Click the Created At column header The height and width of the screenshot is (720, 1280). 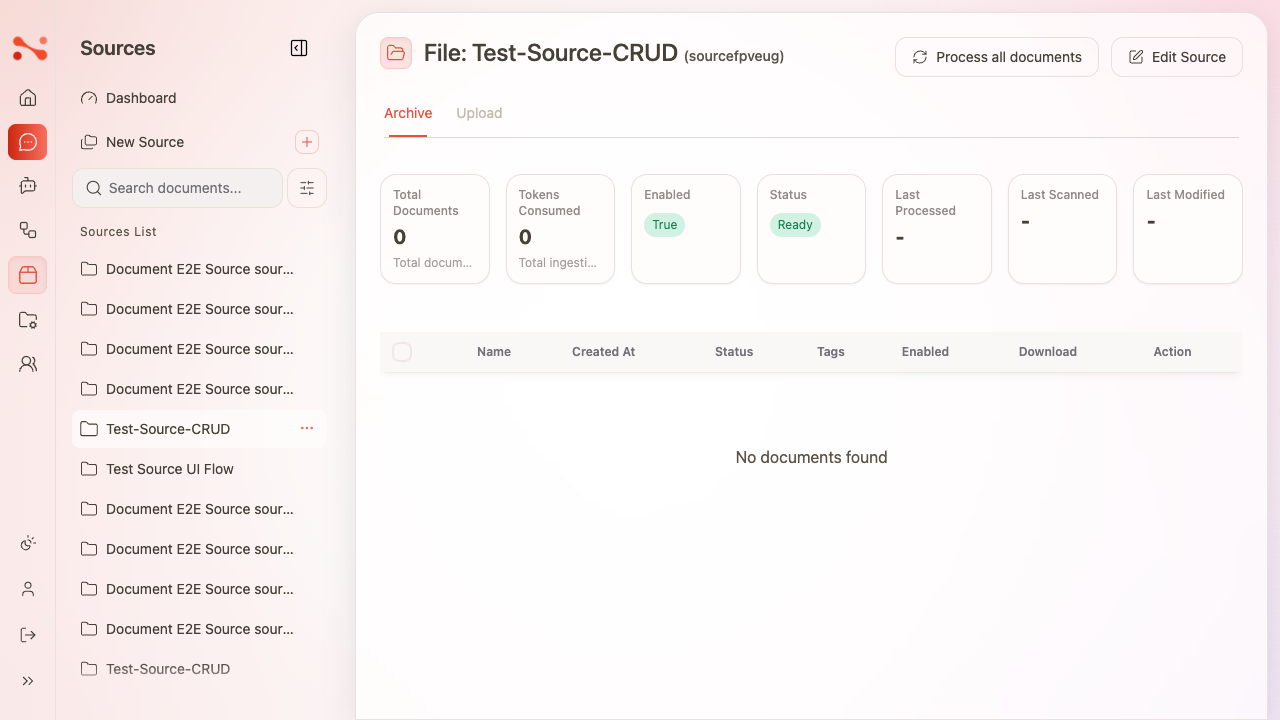coord(603,352)
